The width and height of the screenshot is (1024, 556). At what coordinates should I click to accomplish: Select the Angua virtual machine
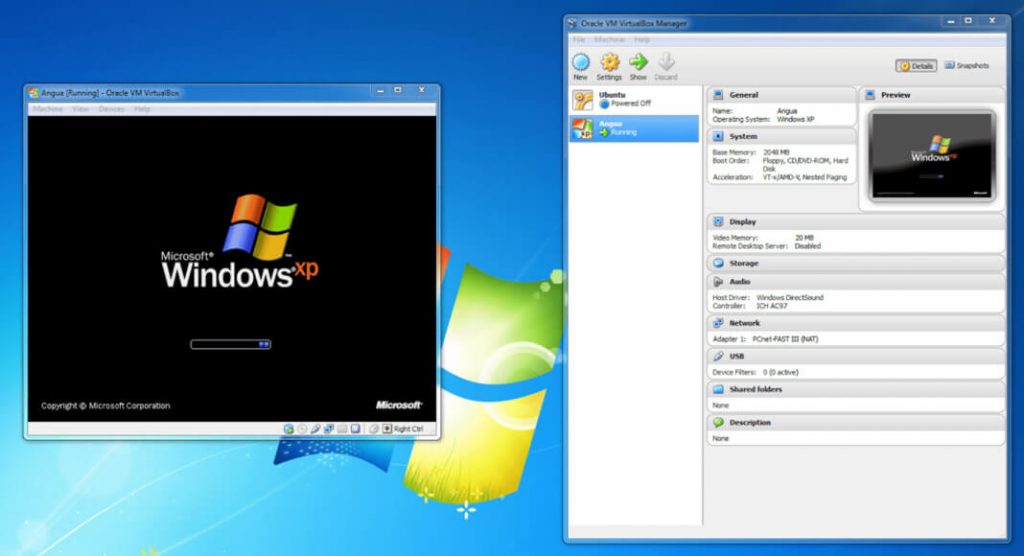tap(633, 128)
